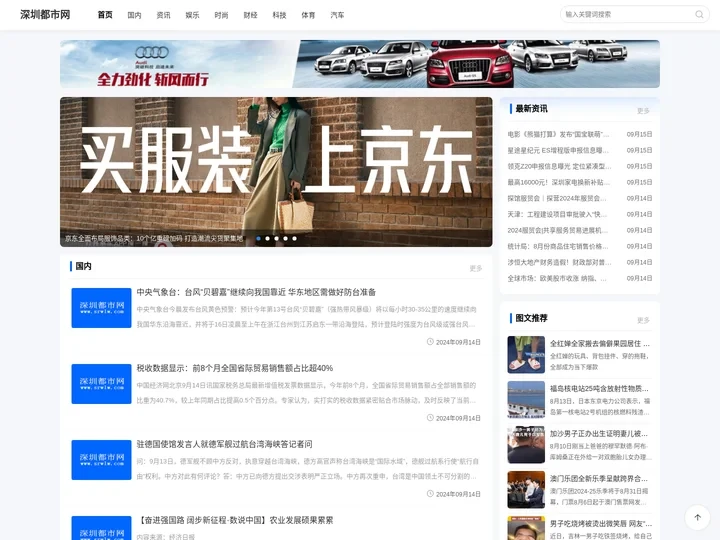
Task: Click the 中央气象台今晨发布台风黄色预警 summary text
Action: tap(307, 317)
